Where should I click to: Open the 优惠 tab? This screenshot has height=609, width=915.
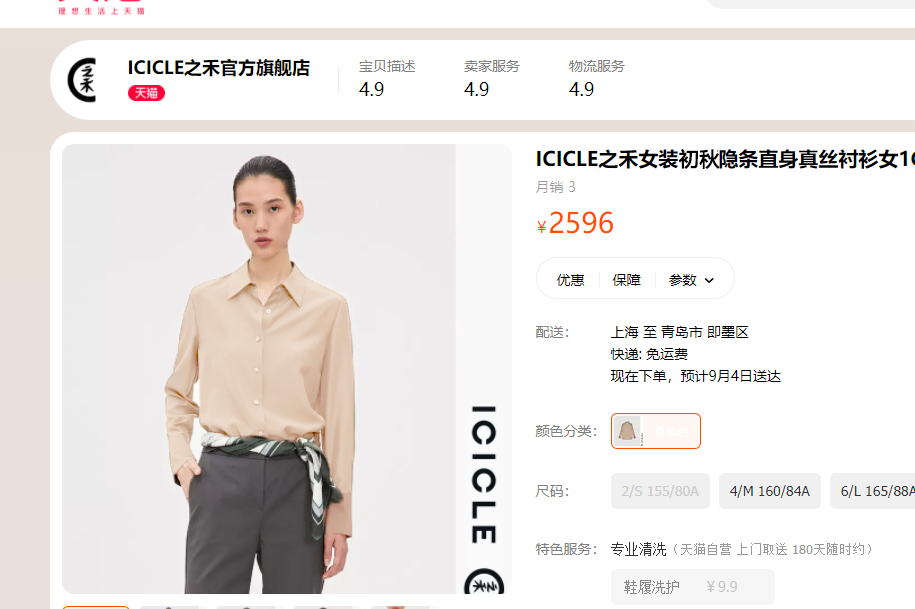coord(570,280)
